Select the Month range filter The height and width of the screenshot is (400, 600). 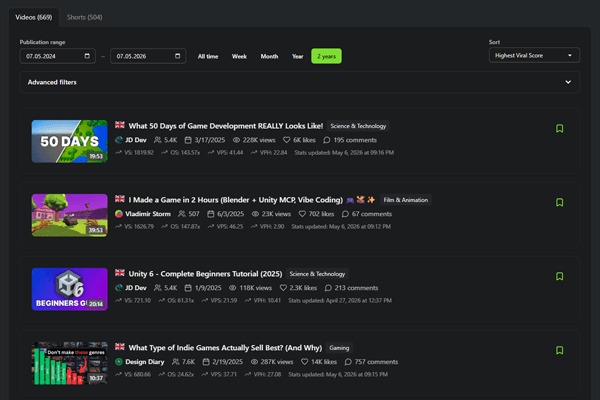point(269,56)
